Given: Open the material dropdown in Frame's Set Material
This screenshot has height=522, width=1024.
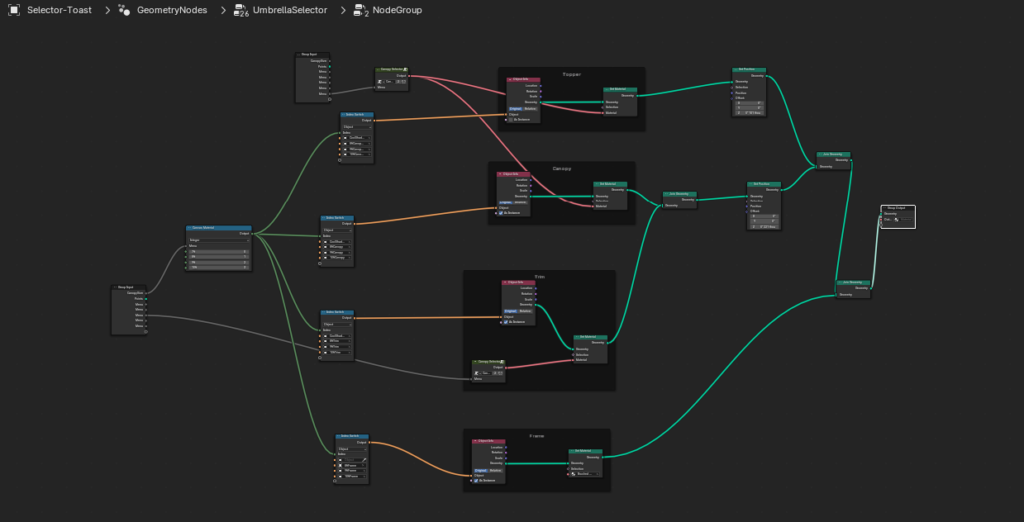Looking at the screenshot, I should 583,474.
